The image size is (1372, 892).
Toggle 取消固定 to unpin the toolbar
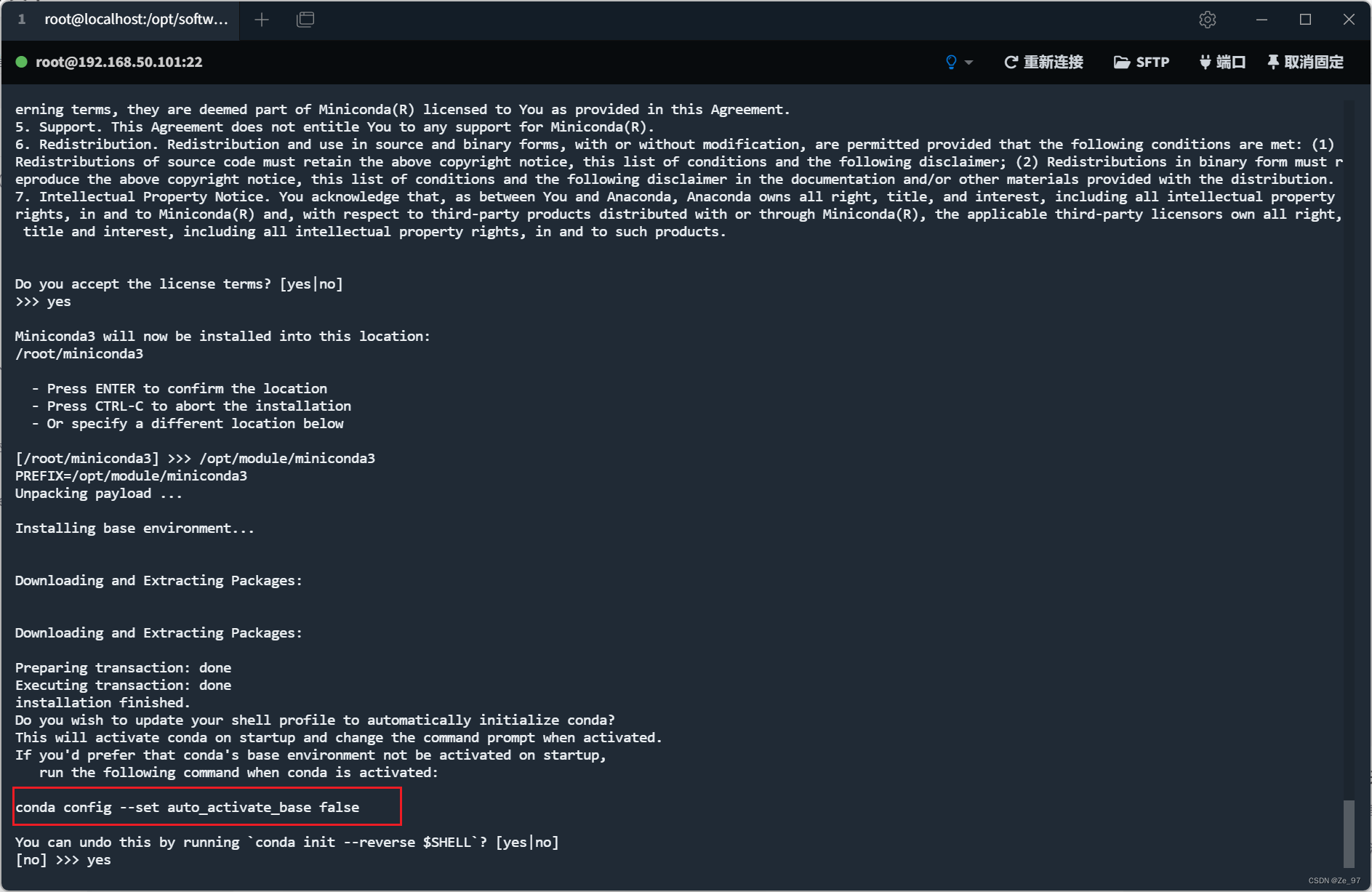[1313, 63]
